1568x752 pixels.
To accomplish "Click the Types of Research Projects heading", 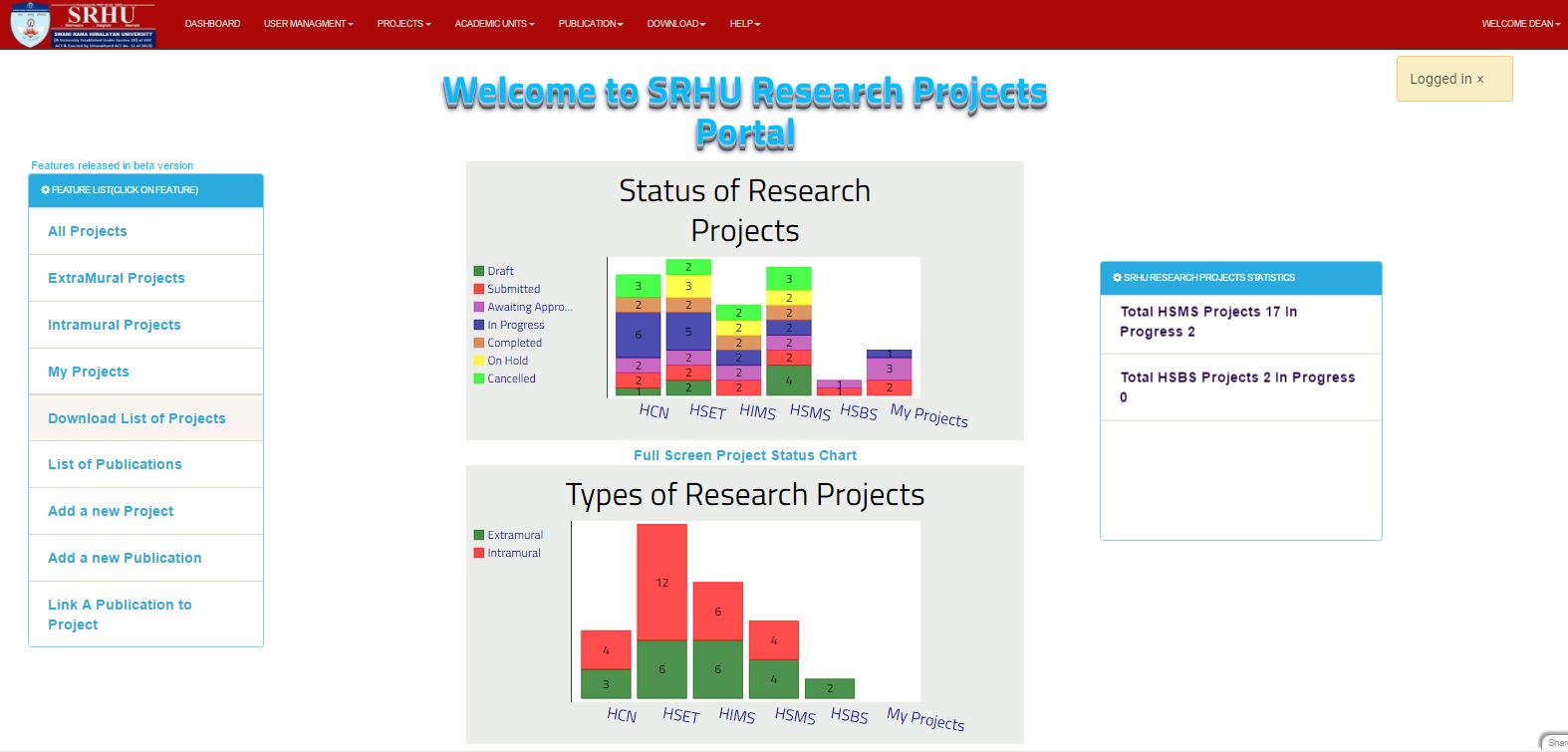I will (x=745, y=495).
